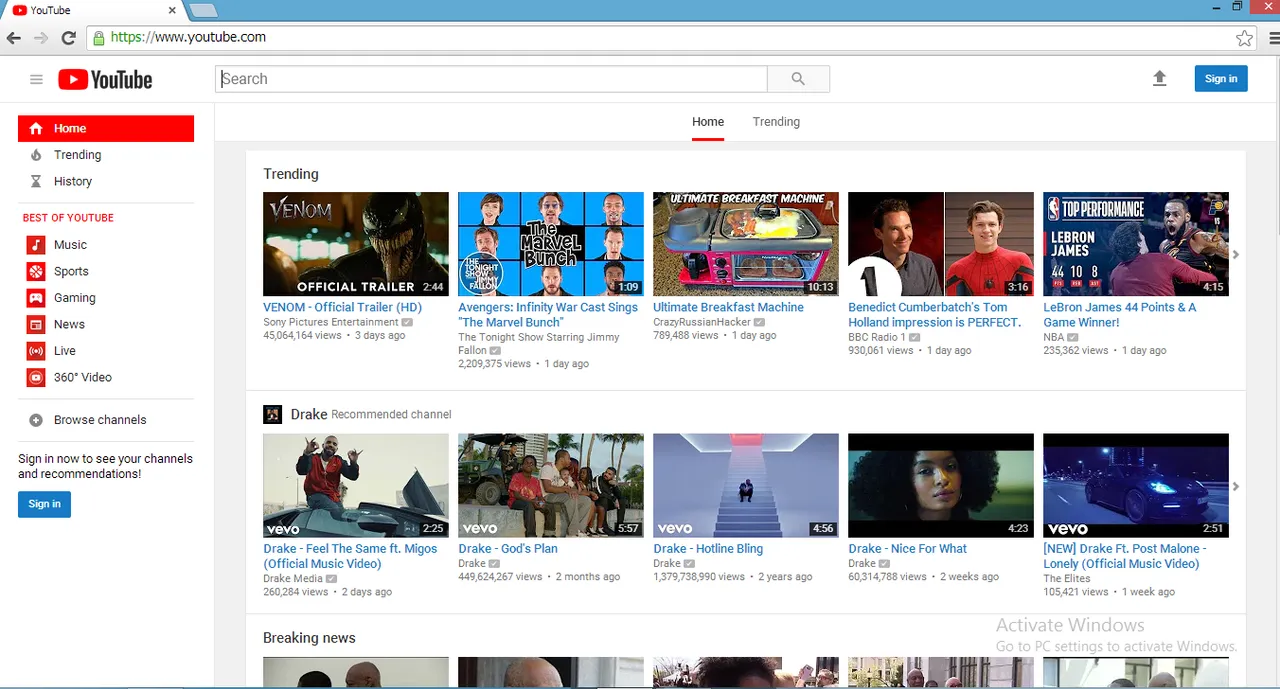Click in the Search input field
The height and width of the screenshot is (689, 1280).
(x=491, y=79)
